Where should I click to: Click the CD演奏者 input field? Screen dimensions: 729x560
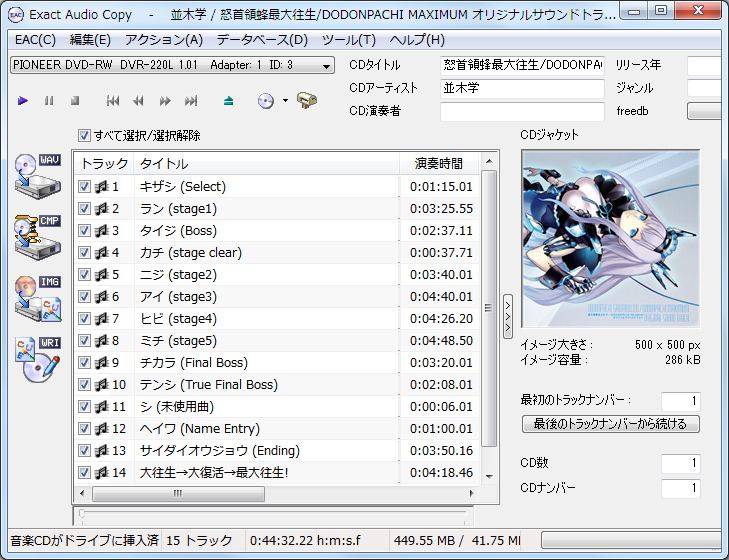click(x=522, y=111)
